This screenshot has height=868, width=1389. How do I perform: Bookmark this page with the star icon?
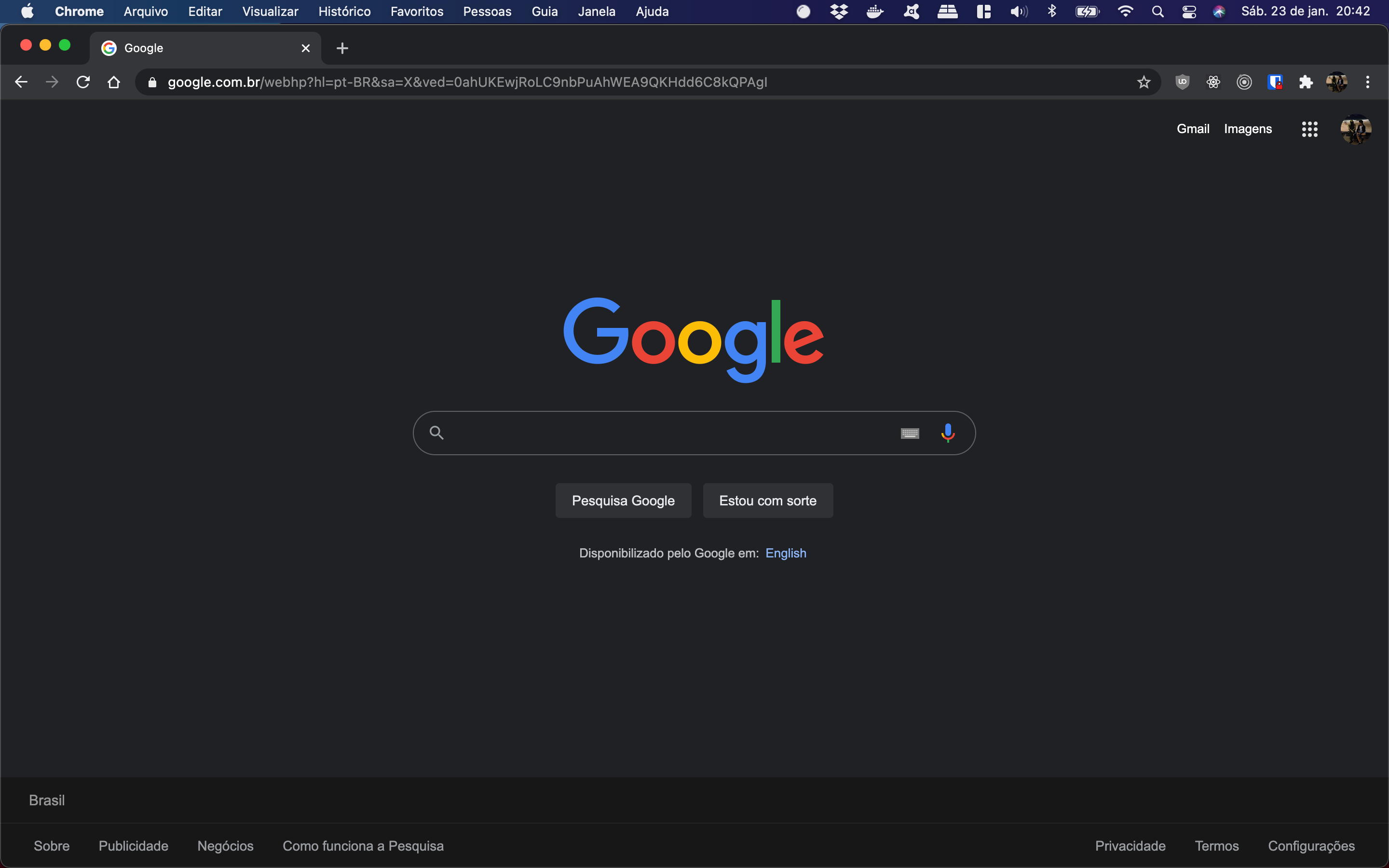coord(1144,82)
